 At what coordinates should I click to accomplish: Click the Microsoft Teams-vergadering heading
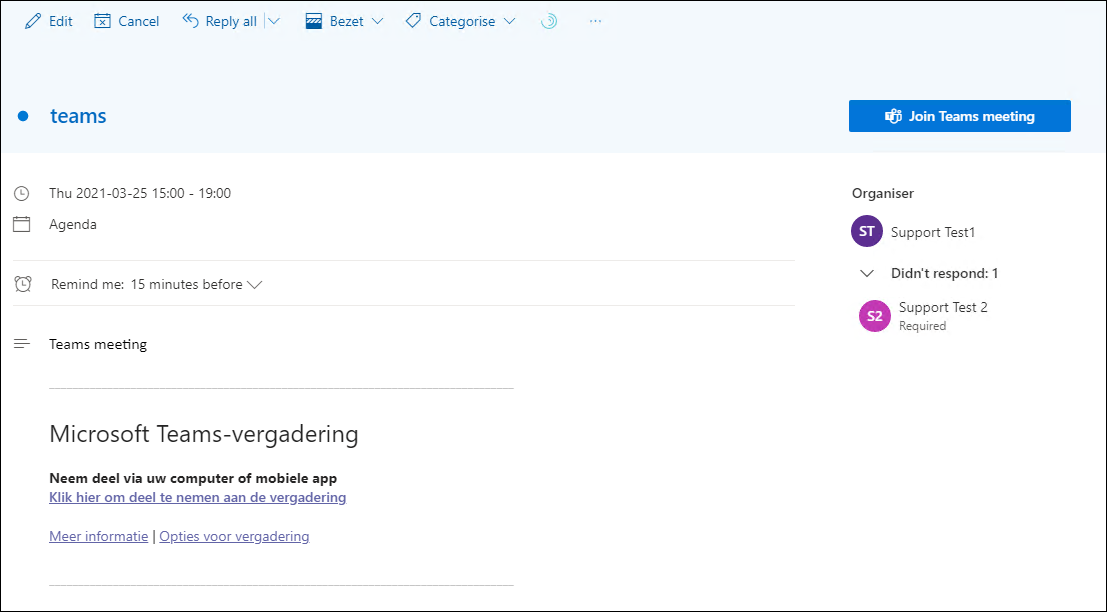(x=204, y=433)
